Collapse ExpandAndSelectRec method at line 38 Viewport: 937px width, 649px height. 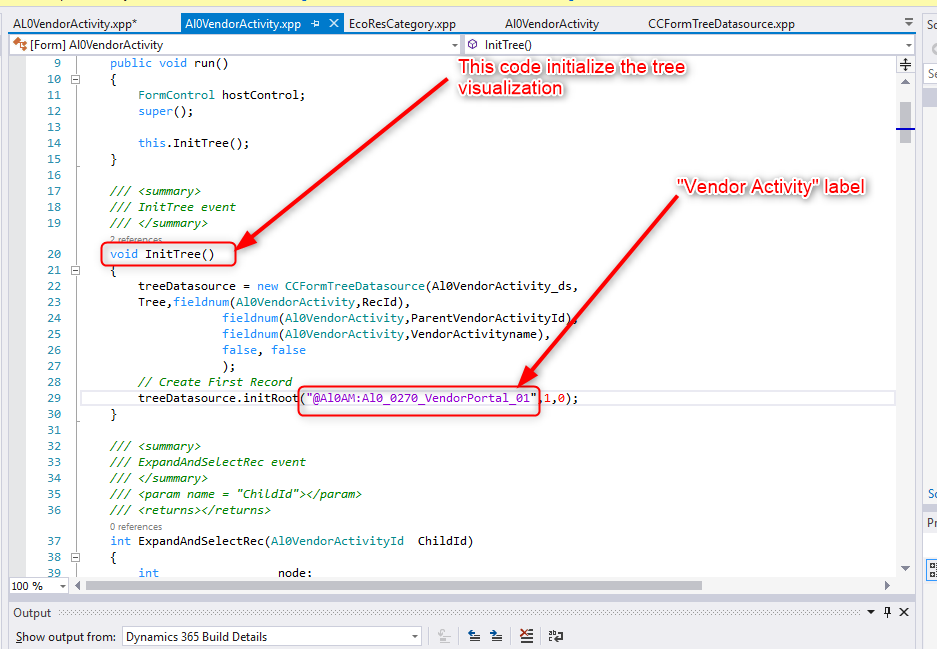(75, 557)
